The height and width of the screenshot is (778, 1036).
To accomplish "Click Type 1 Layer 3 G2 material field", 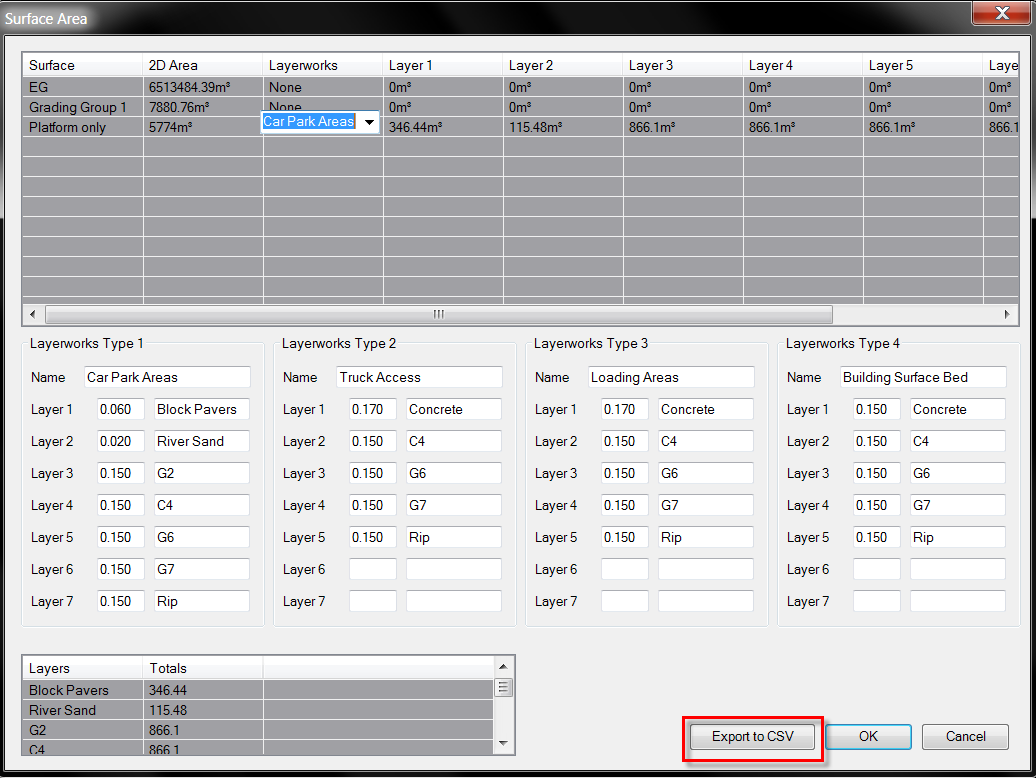I will pos(202,474).
